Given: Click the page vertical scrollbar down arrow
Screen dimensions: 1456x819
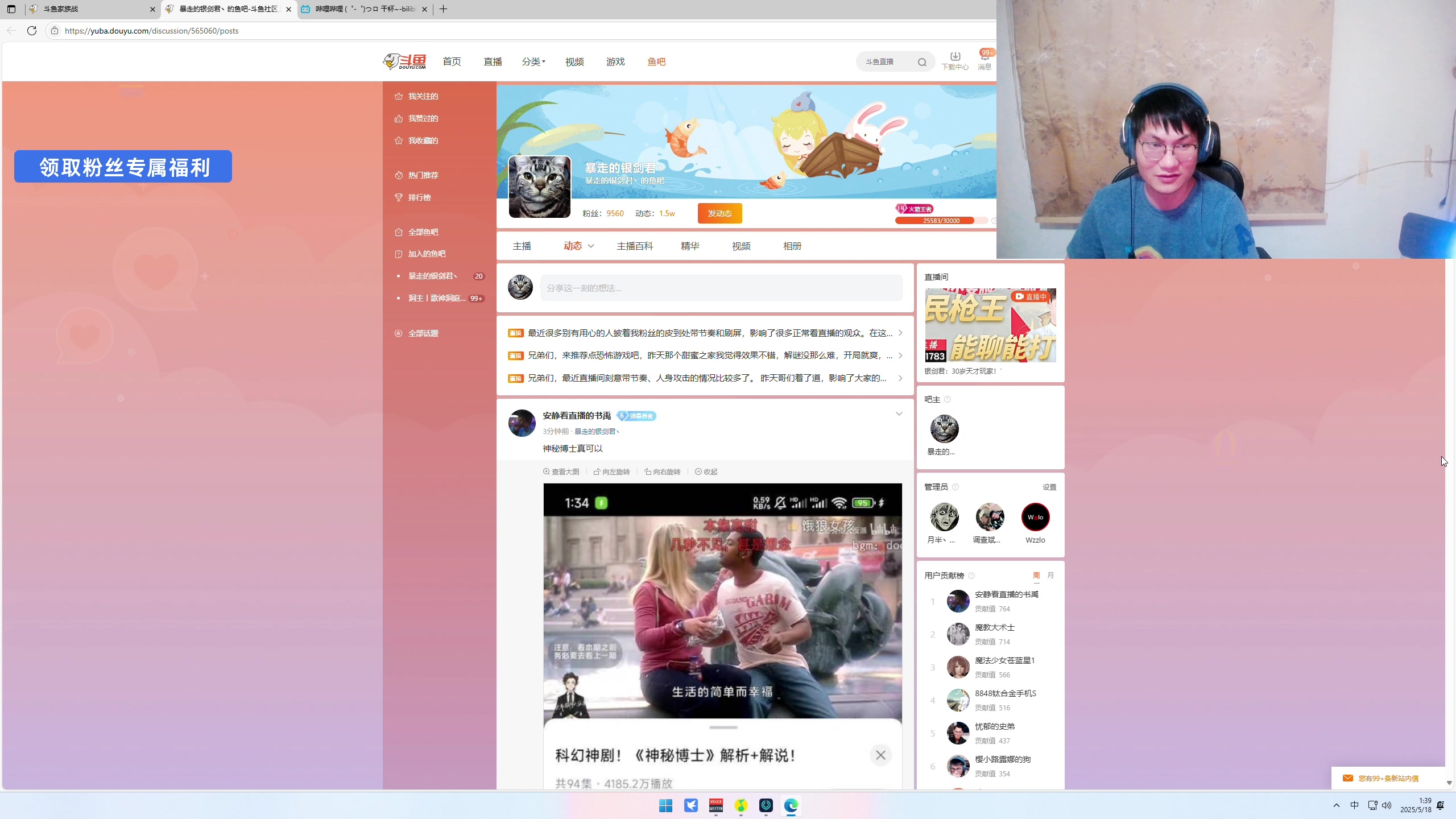Looking at the screenshot, I should 1449,783.
